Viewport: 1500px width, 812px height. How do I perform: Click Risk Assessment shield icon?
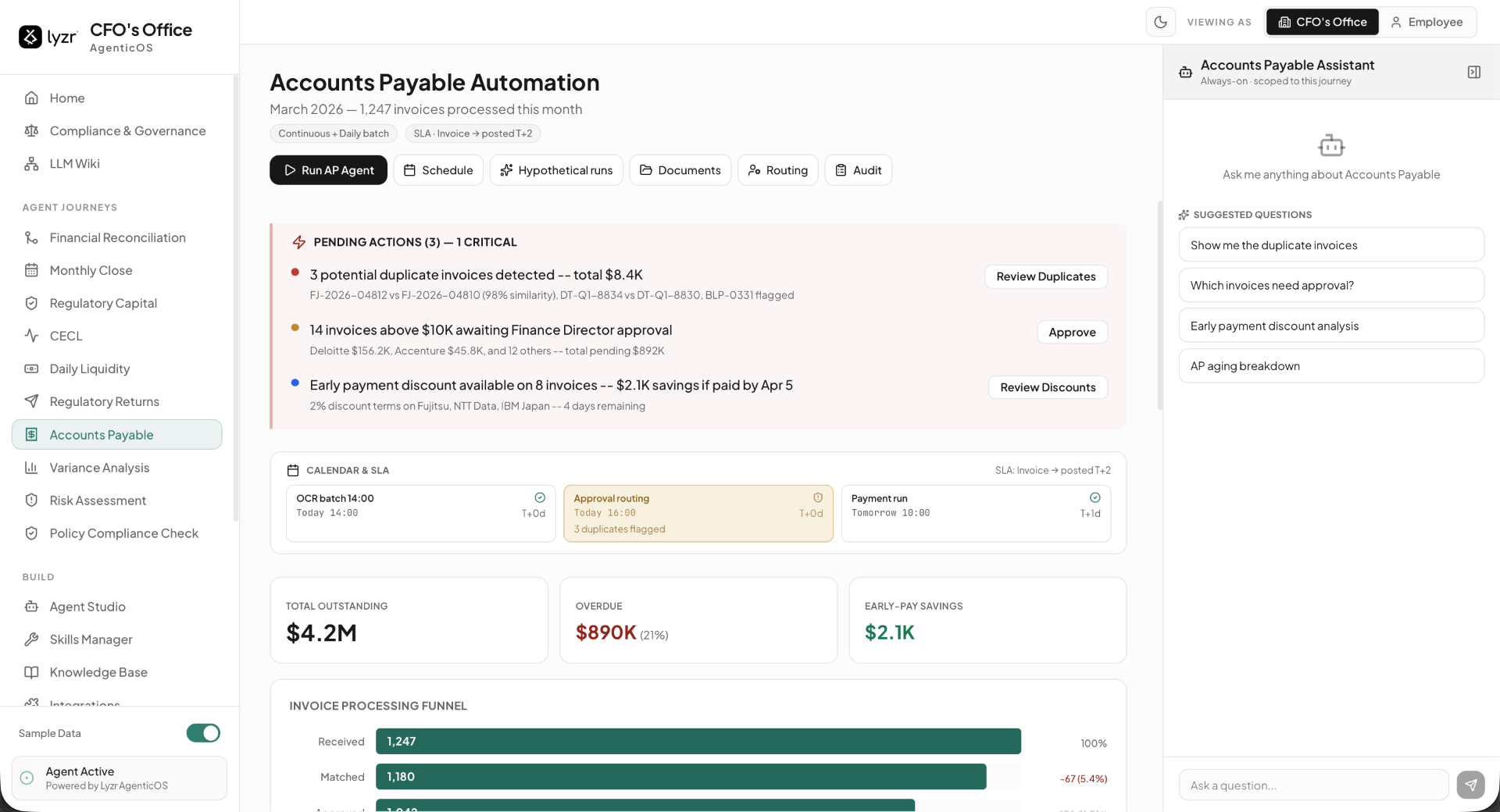(x=31, y=500)
